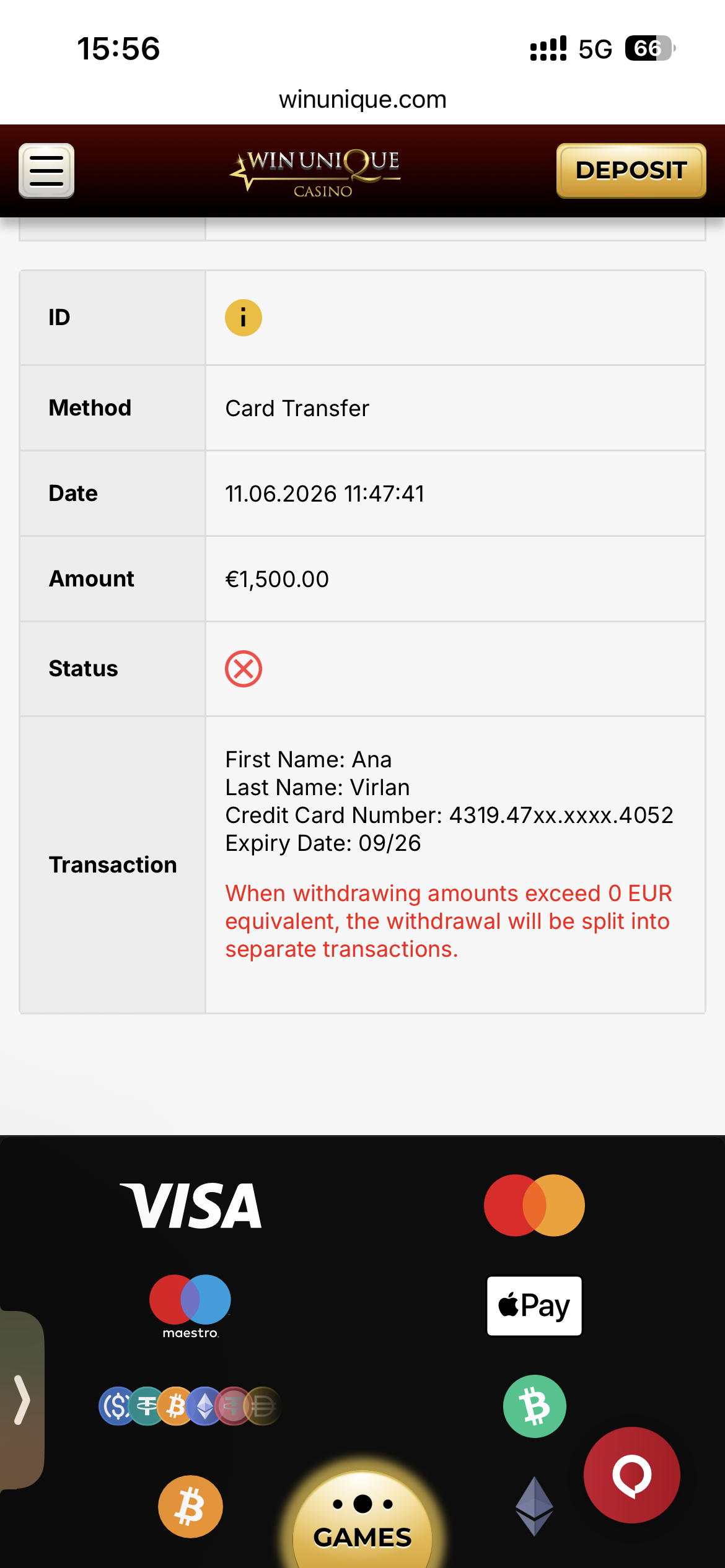725x1568 pixels.
Task: Tap the yellow ID info icon
Action: (x=243, y=318)
